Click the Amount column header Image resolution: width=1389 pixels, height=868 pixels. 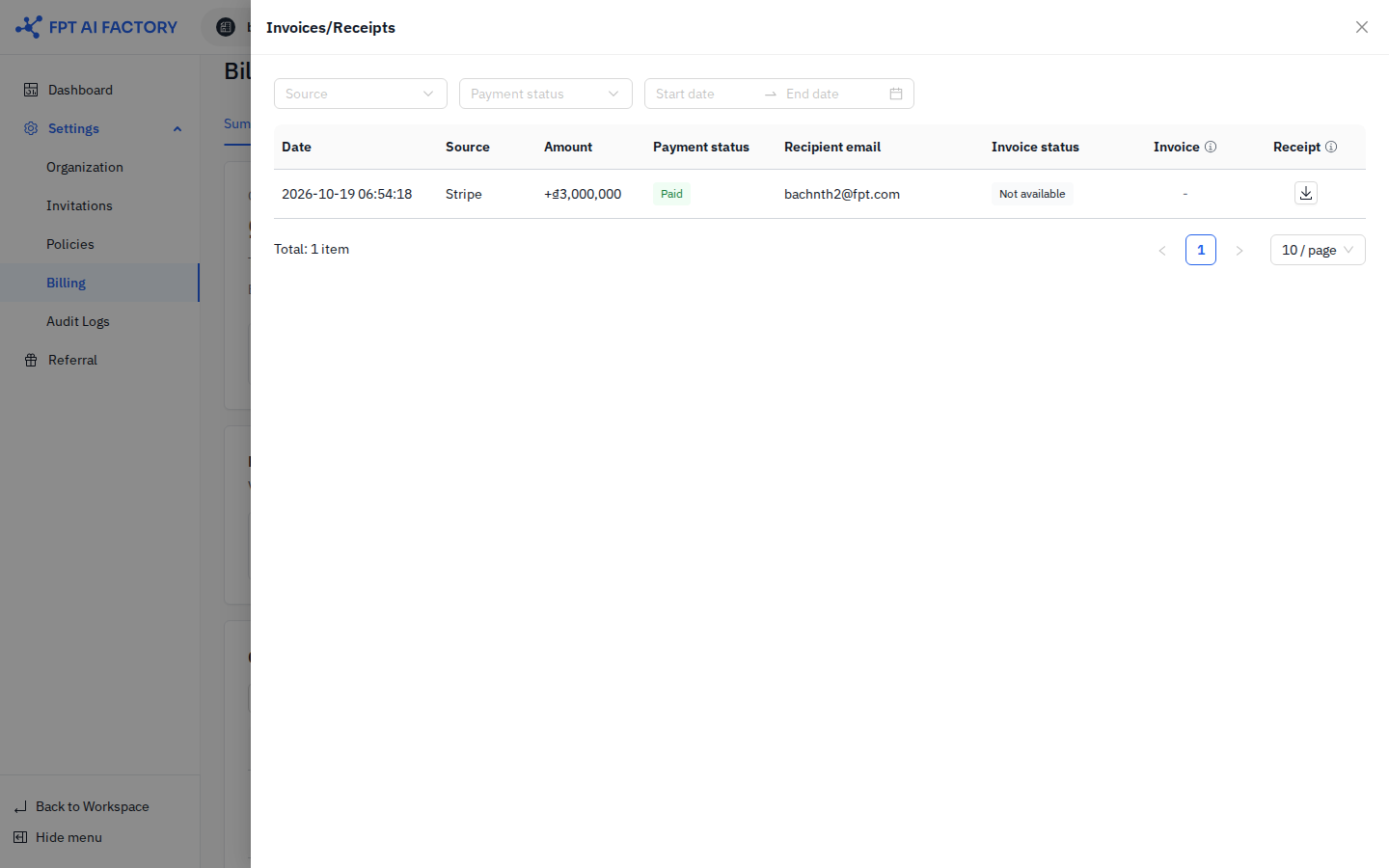tap(568, 147)
